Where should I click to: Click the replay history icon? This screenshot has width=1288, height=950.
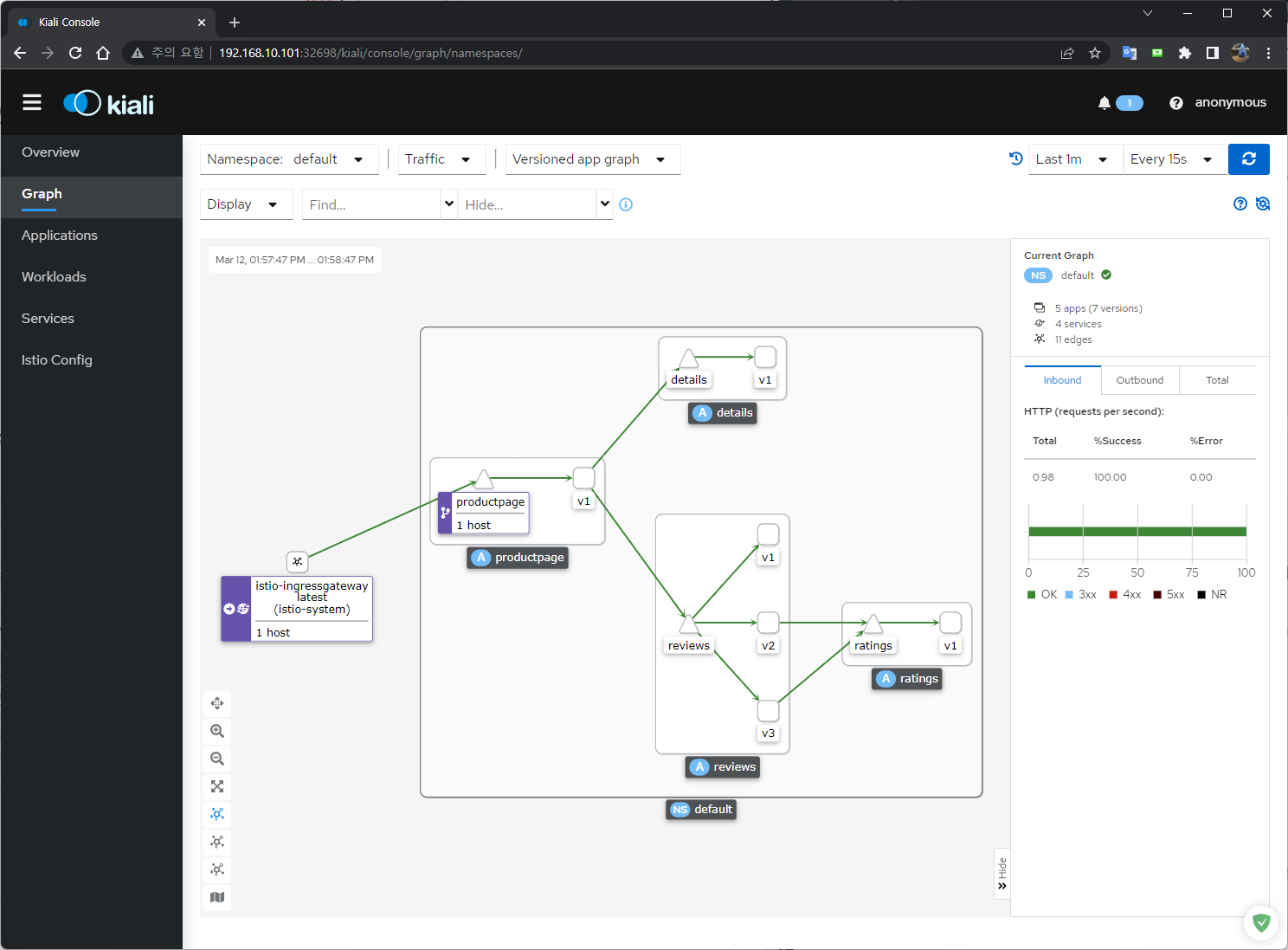point(1016,158)
